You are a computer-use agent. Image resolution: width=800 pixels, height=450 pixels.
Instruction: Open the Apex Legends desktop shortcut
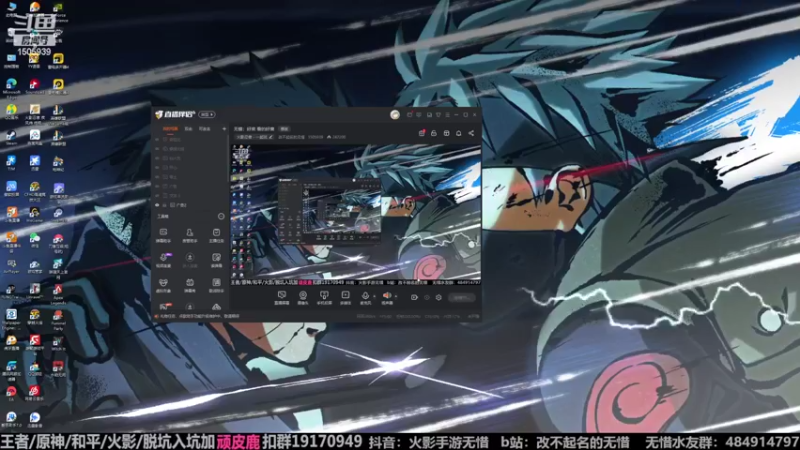pyautogui.click(x=58, y=295)
